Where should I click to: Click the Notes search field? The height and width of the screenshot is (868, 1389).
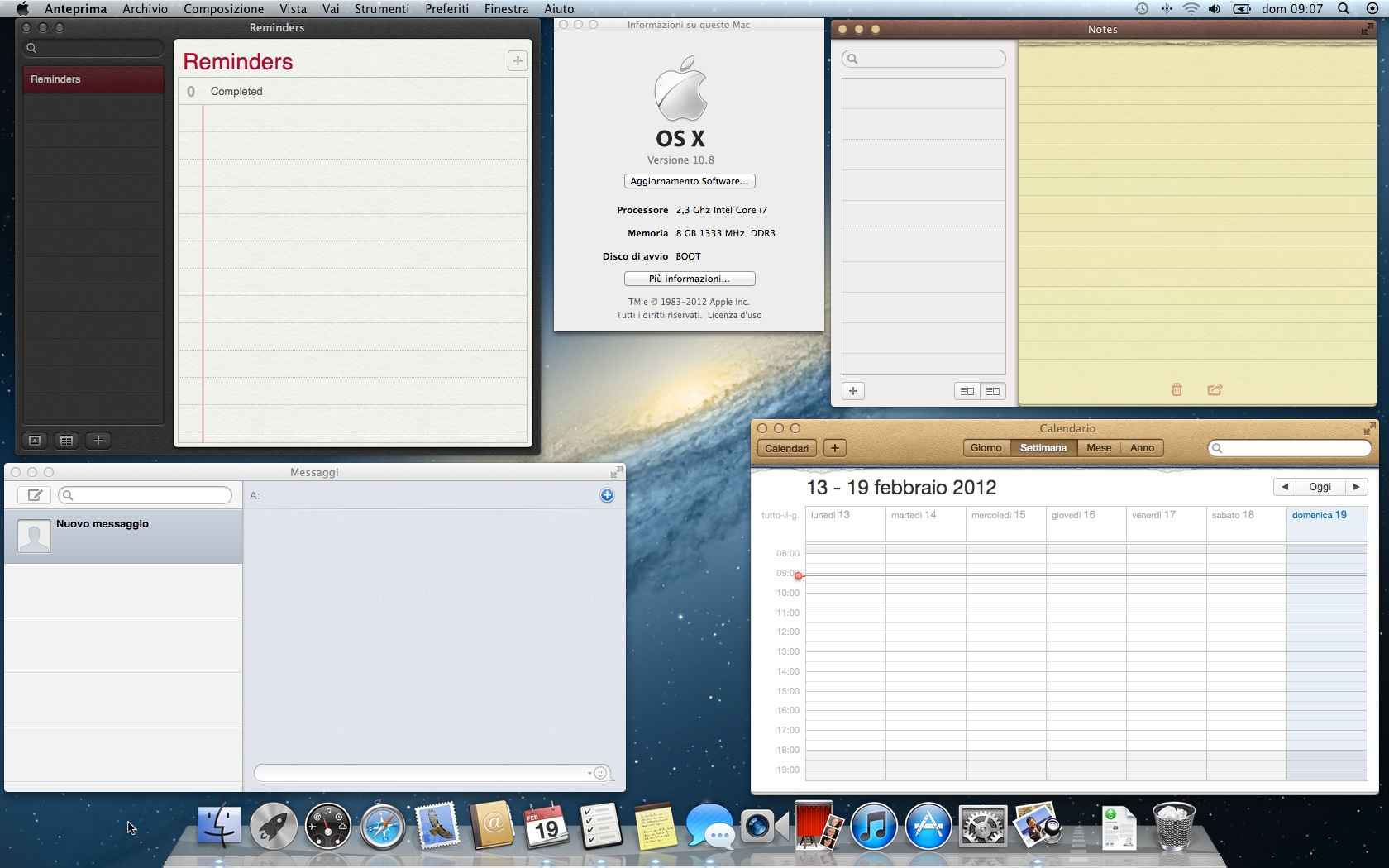tap(924, 59)
